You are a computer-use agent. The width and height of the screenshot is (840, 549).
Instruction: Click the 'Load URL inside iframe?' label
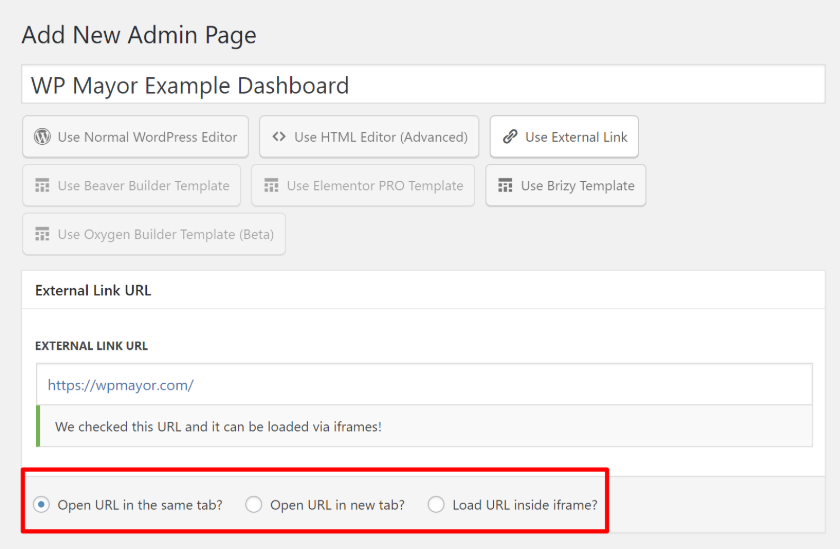click(x=525, y=505)
